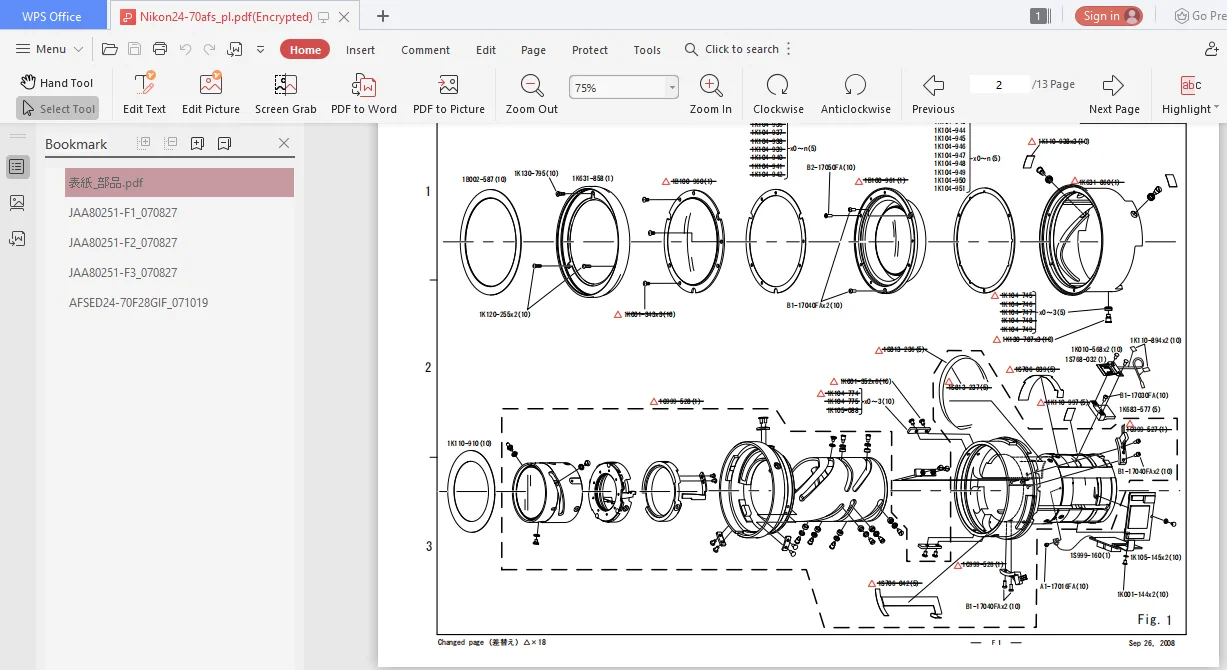Expand the Highlight dropdown arrow
This screenshot has width=1227, height=670.
coord(1217,108)
